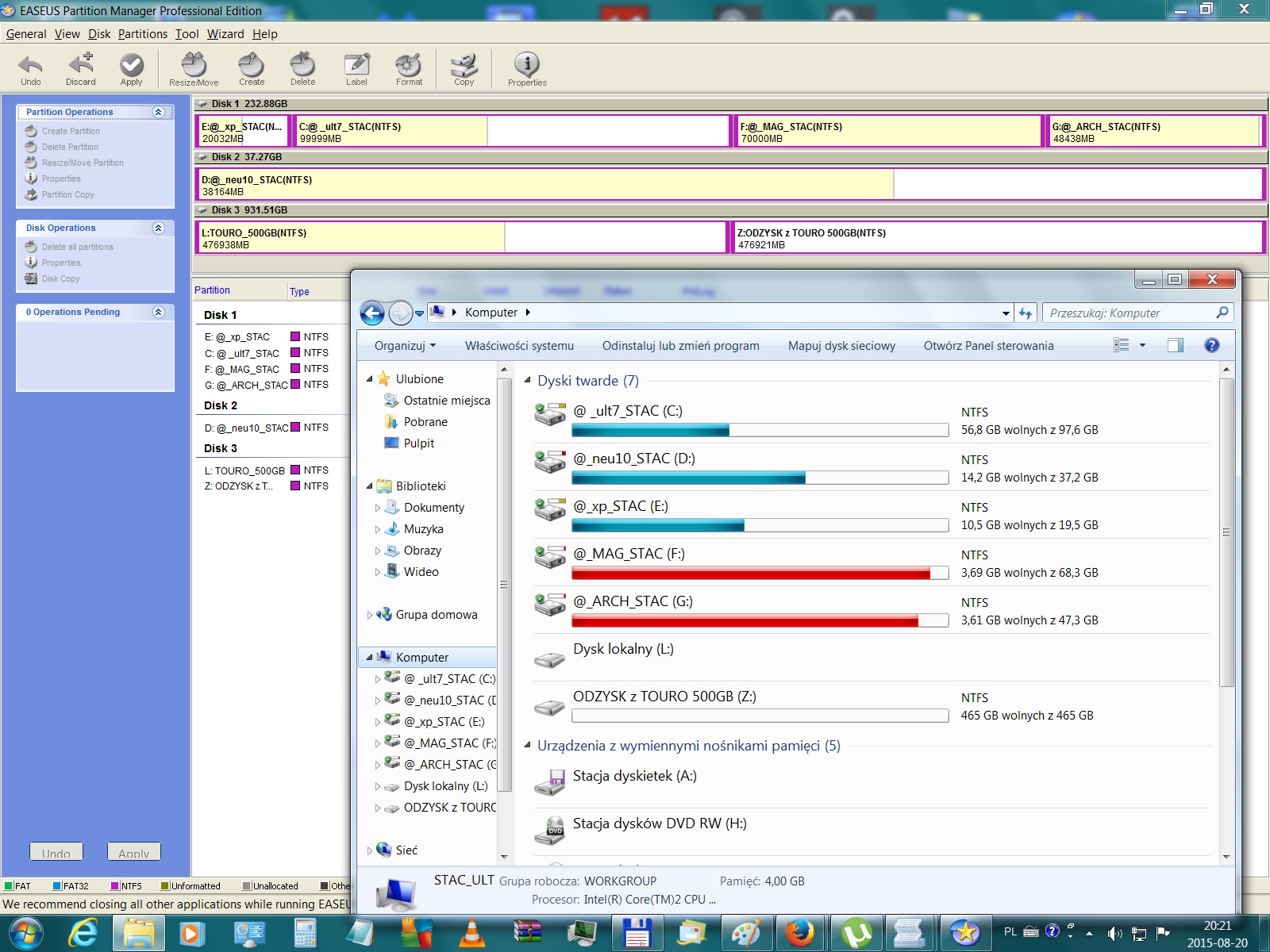Click Disk Copy in sidebar
Screen dimensions: 1270x952
coord(60,278)
